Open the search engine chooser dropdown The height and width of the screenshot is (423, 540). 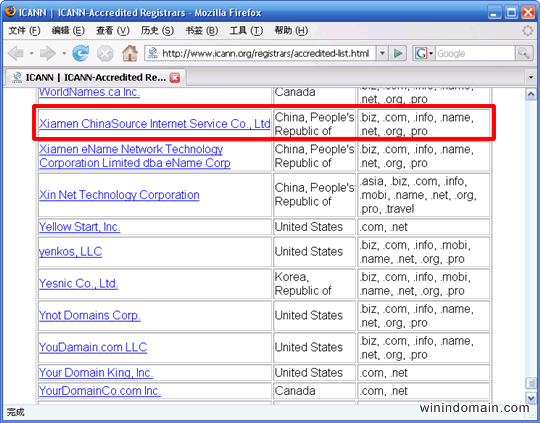[x=430, y=53]
